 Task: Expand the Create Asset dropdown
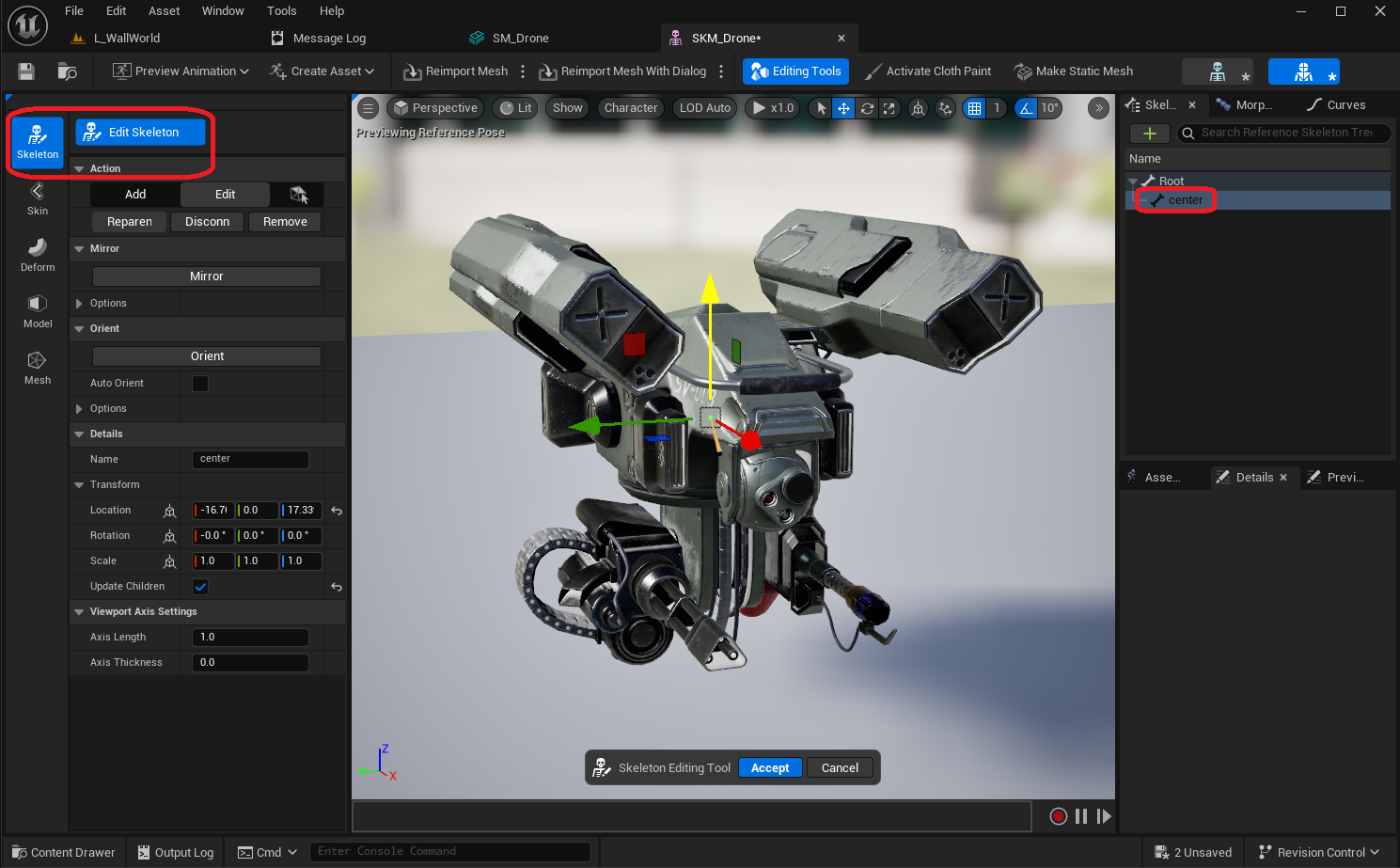pyautogui.click(x=322, y=71)
